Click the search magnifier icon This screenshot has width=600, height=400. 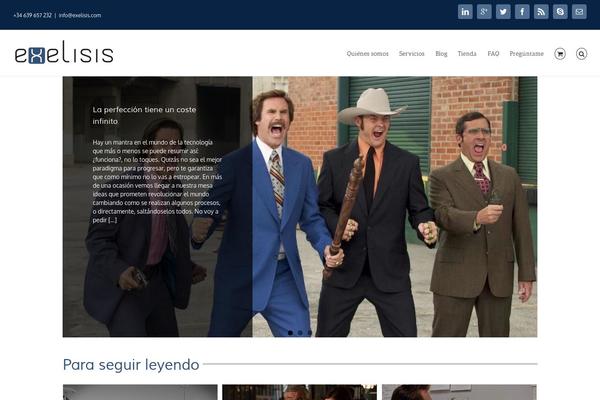pyautogui.click(x=581, y=54)
